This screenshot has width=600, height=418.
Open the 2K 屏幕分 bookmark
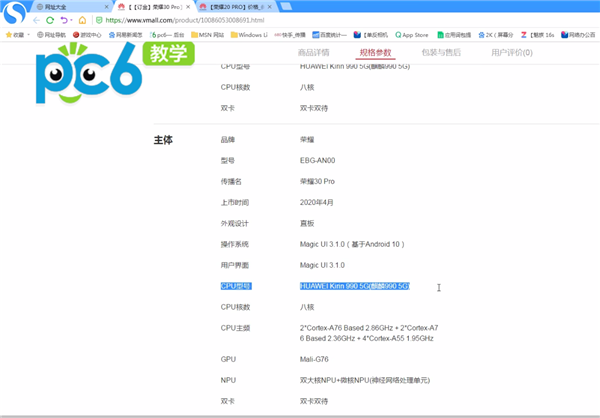pos(496,35)
